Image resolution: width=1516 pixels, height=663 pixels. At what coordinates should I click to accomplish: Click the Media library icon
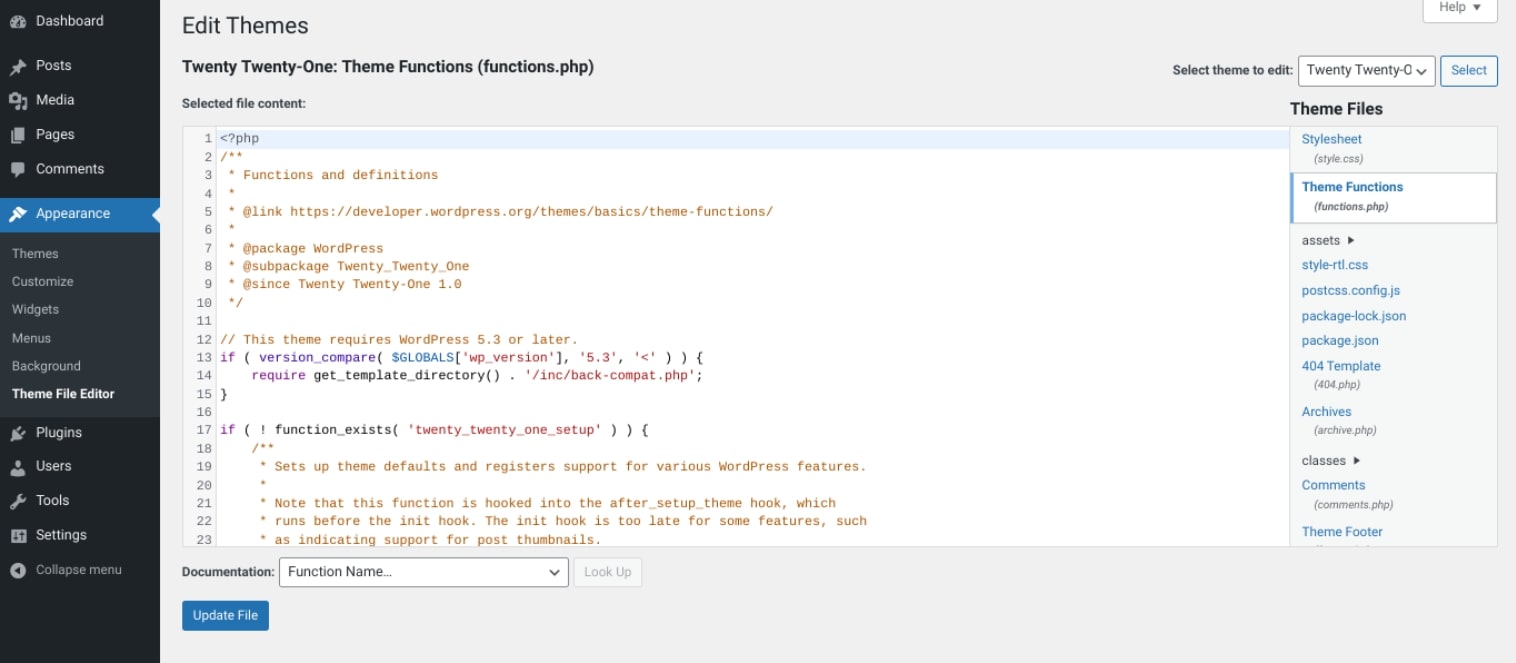point(18,100)
